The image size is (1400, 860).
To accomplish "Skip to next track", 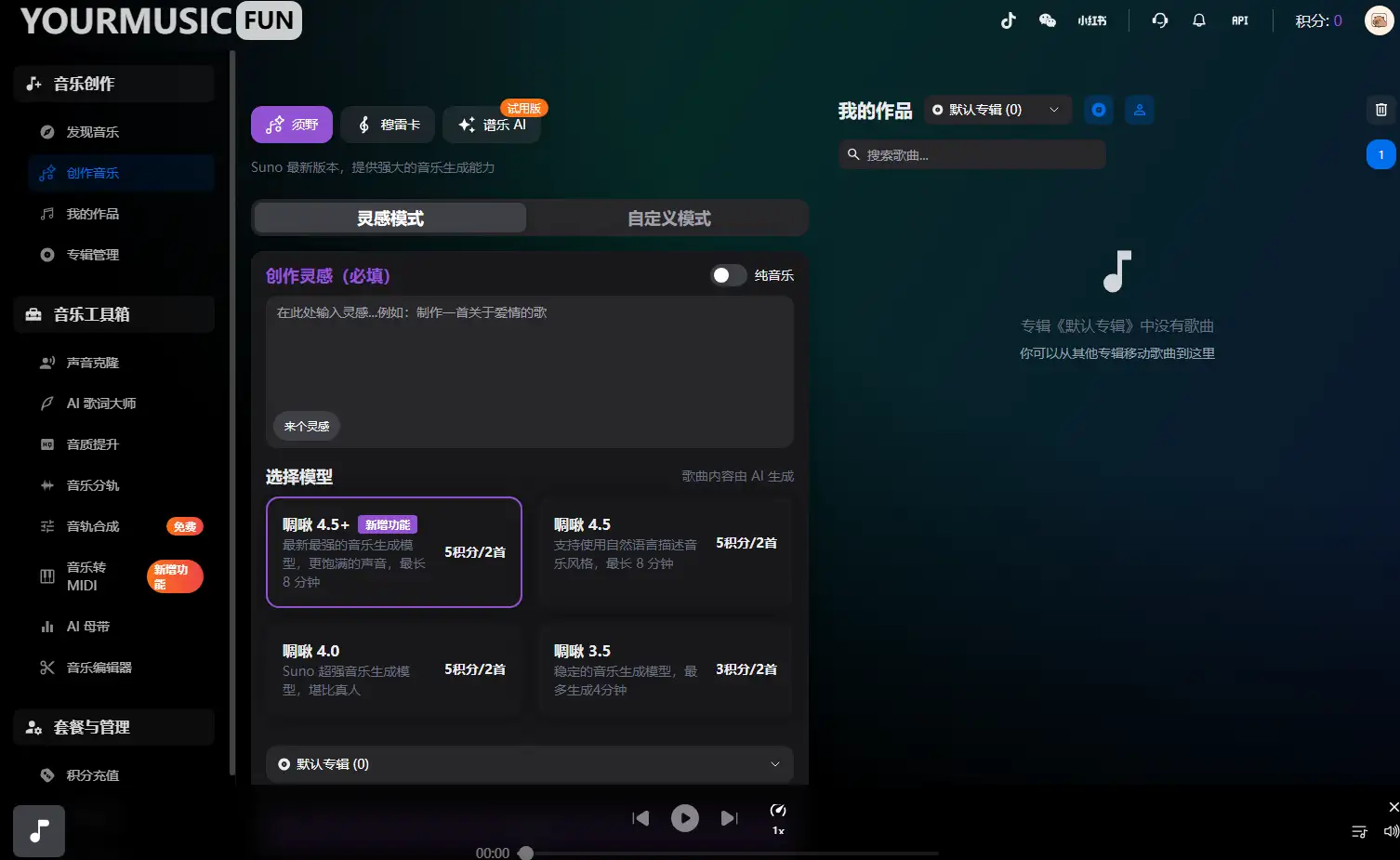I will point(730,818).
